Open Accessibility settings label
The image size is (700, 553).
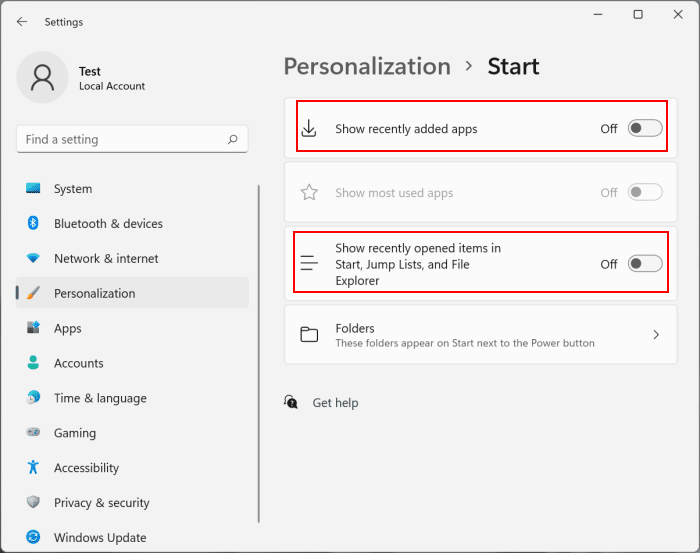[x=87, y=468]
